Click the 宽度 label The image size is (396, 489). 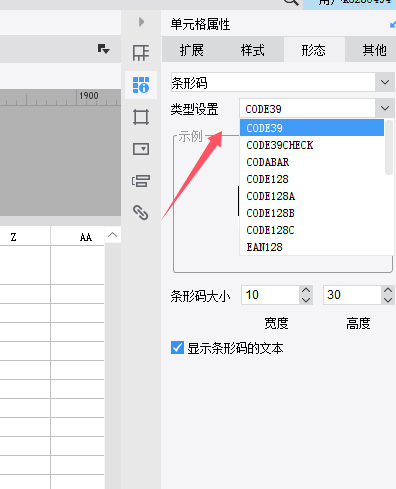point(276,323)
